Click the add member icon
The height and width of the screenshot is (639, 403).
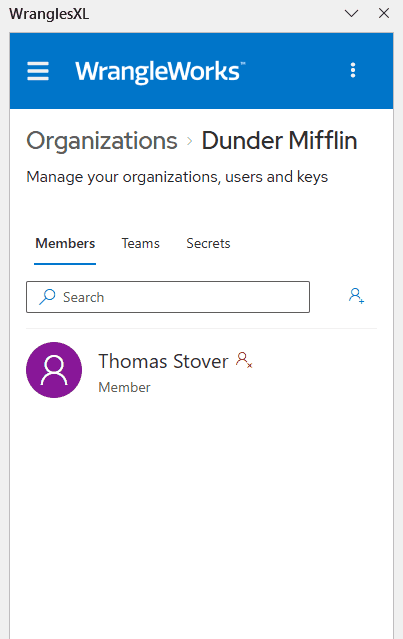tap(356, 296)
